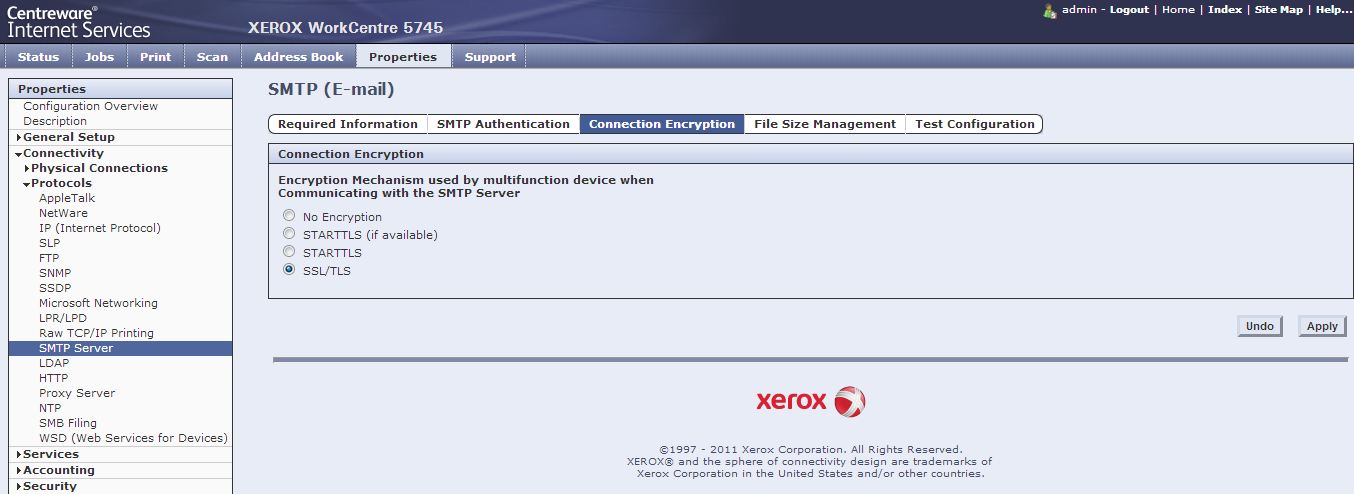Click the Centreware Internet Services logo text

(79, 21)
